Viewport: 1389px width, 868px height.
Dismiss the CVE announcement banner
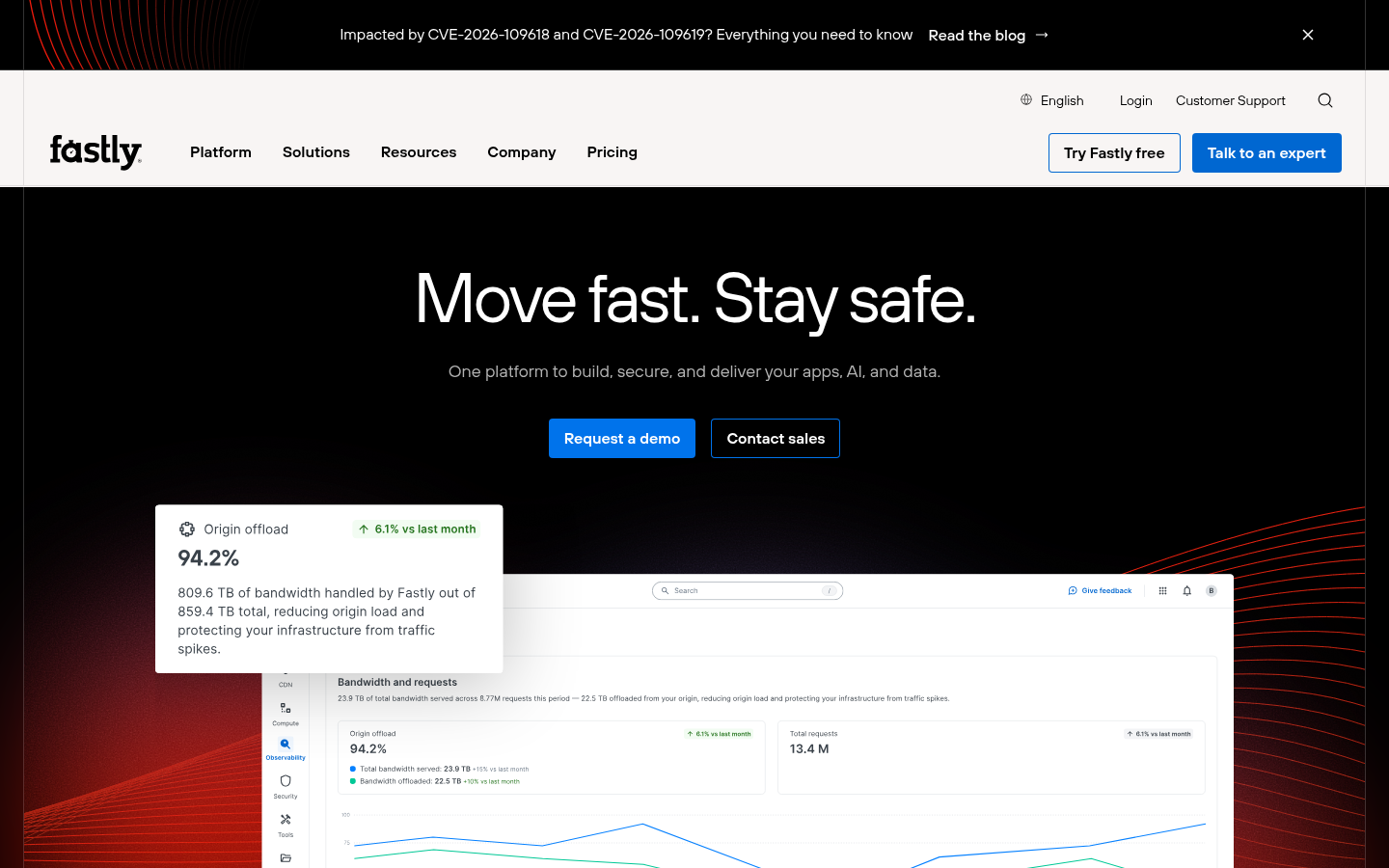click(x=1308, y=35)
